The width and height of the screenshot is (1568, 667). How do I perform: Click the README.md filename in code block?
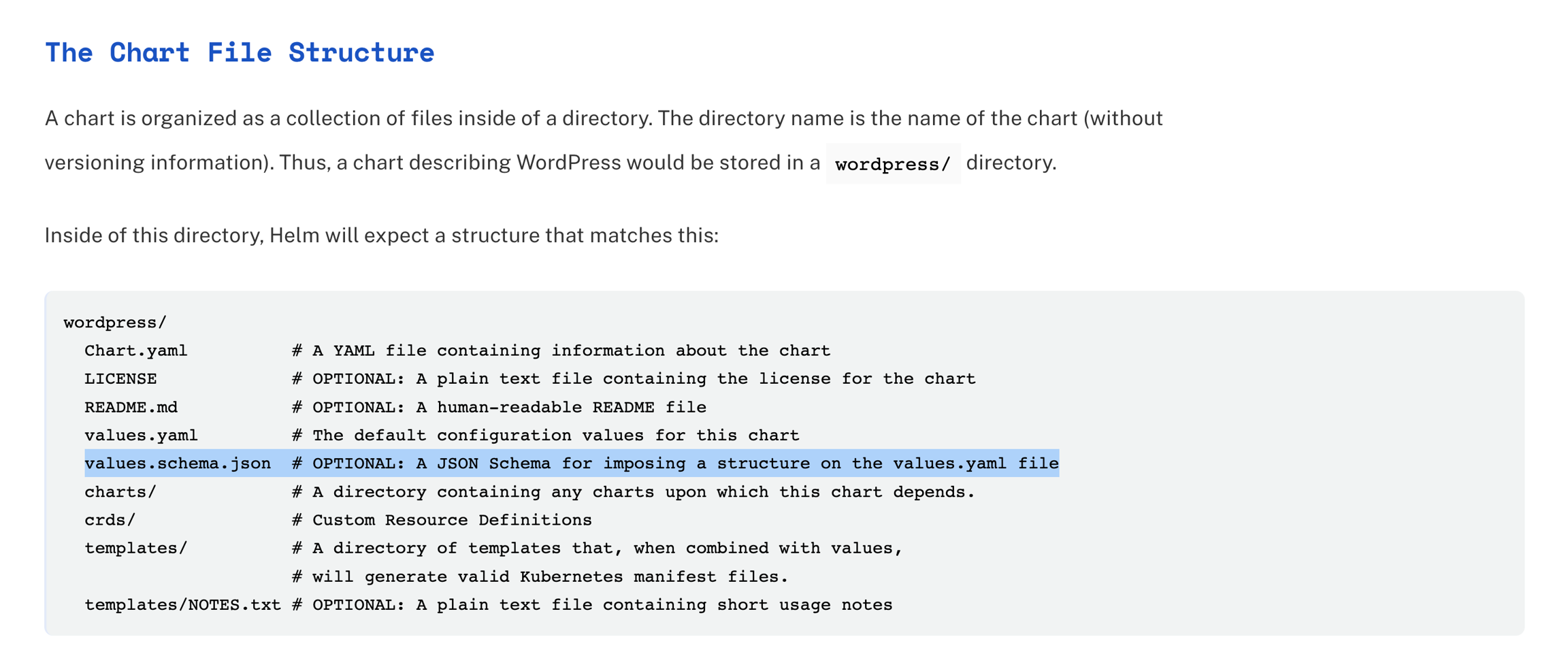131,407
